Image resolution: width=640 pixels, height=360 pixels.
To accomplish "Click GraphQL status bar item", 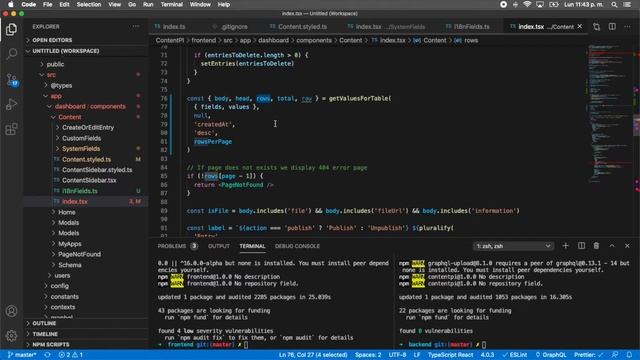I will point(551,355).
